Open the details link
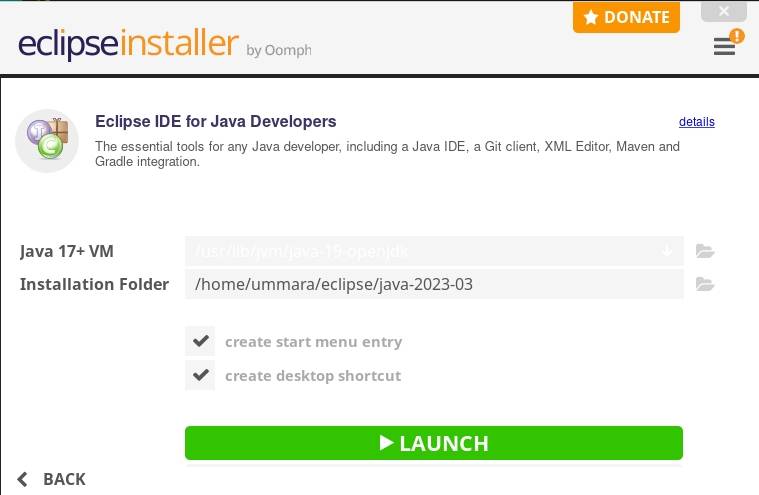The height and width of the screenshot is (495, 759). pos(697,122)
